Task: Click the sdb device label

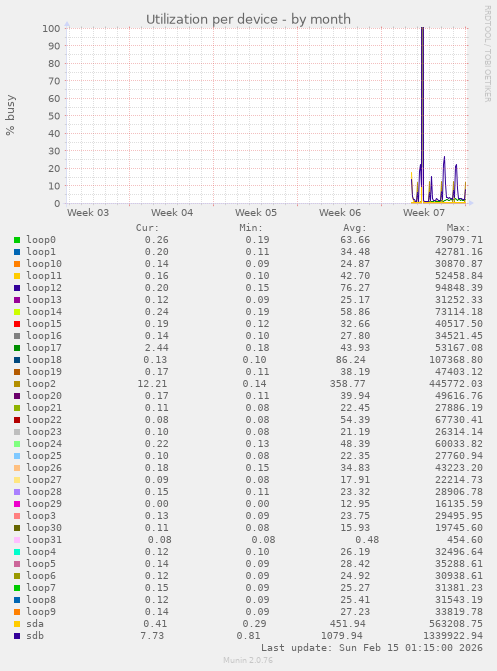Action: pos(35,636)
